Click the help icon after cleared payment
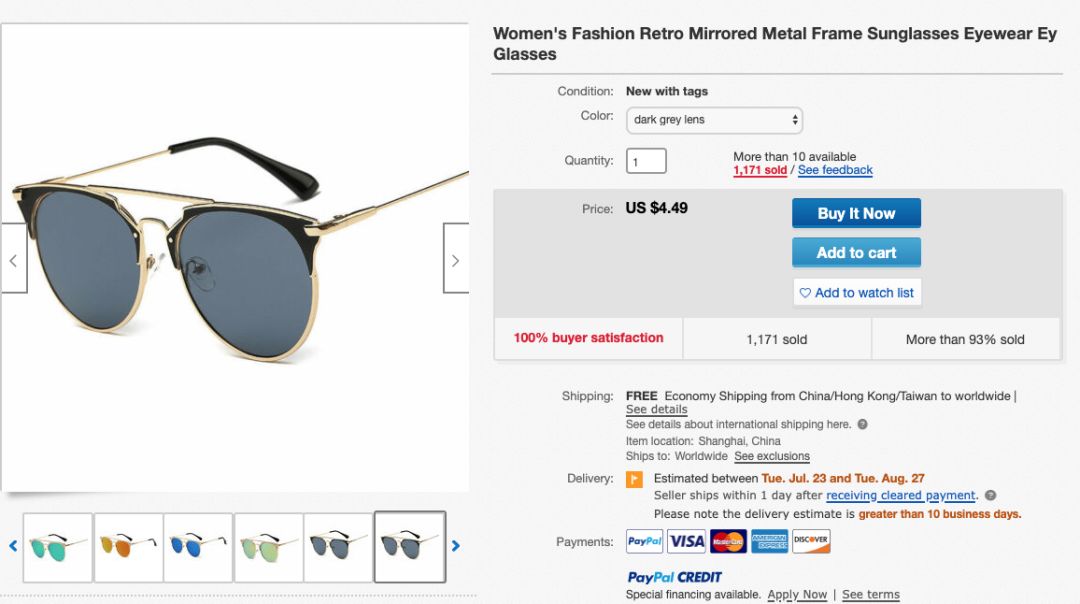 (x=990, y=495)
